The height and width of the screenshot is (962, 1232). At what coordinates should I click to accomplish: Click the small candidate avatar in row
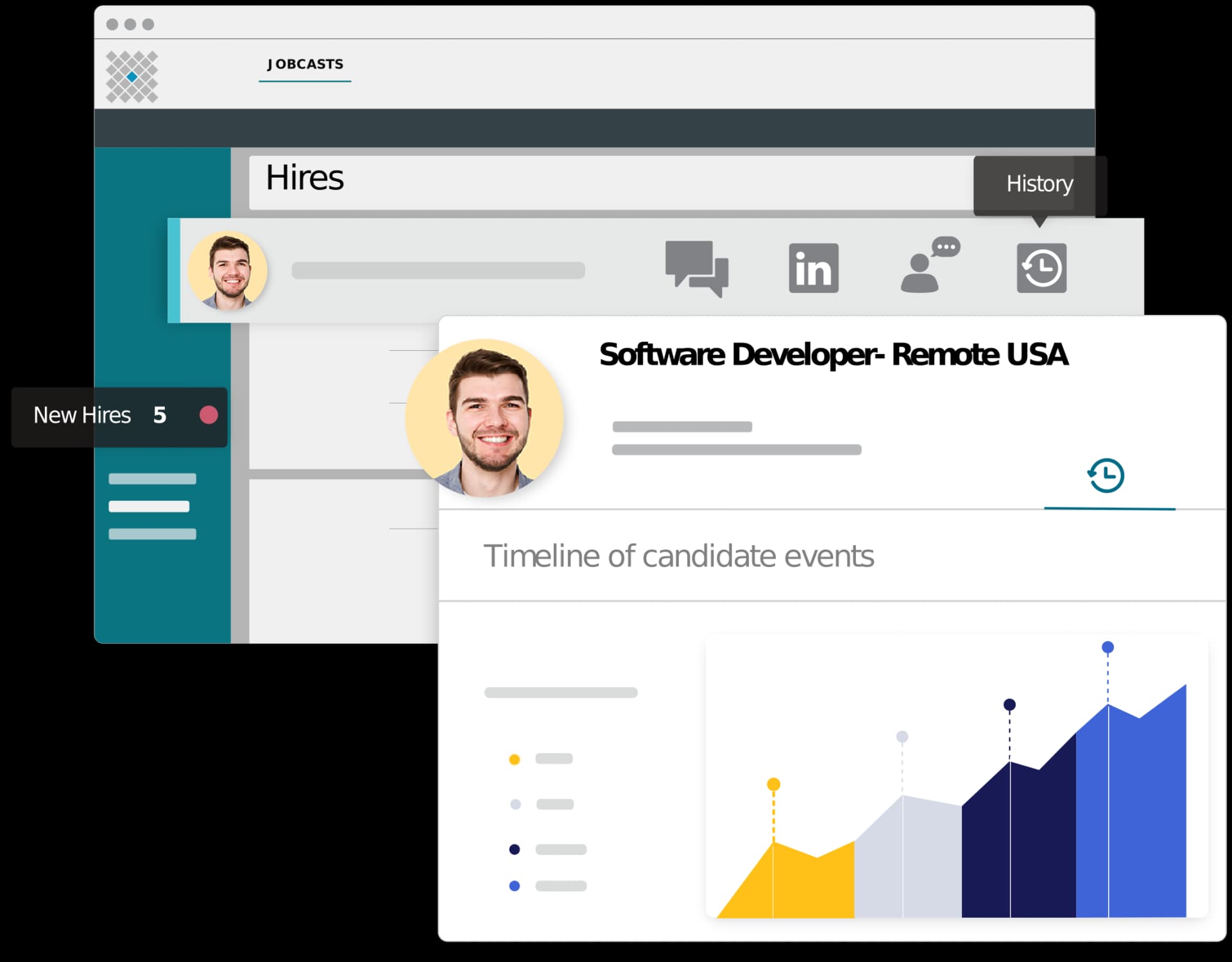228,271
